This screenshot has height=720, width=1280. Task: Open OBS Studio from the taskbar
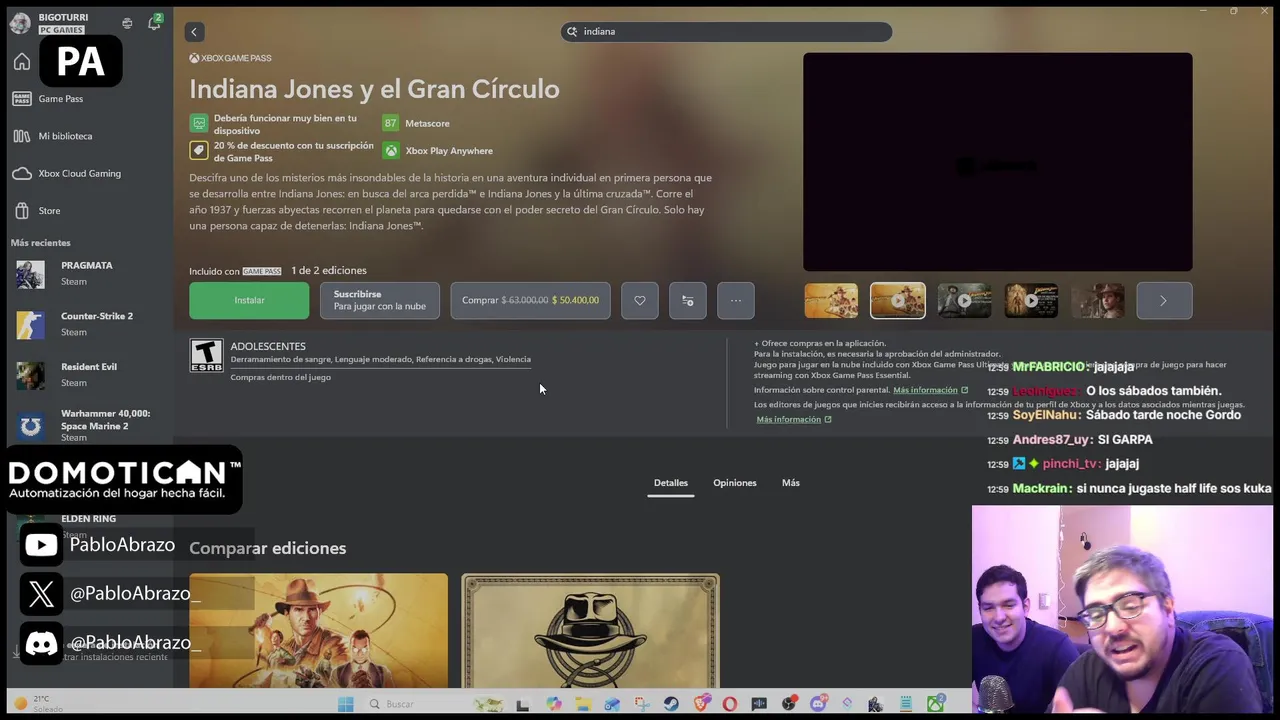click(789, 704)
